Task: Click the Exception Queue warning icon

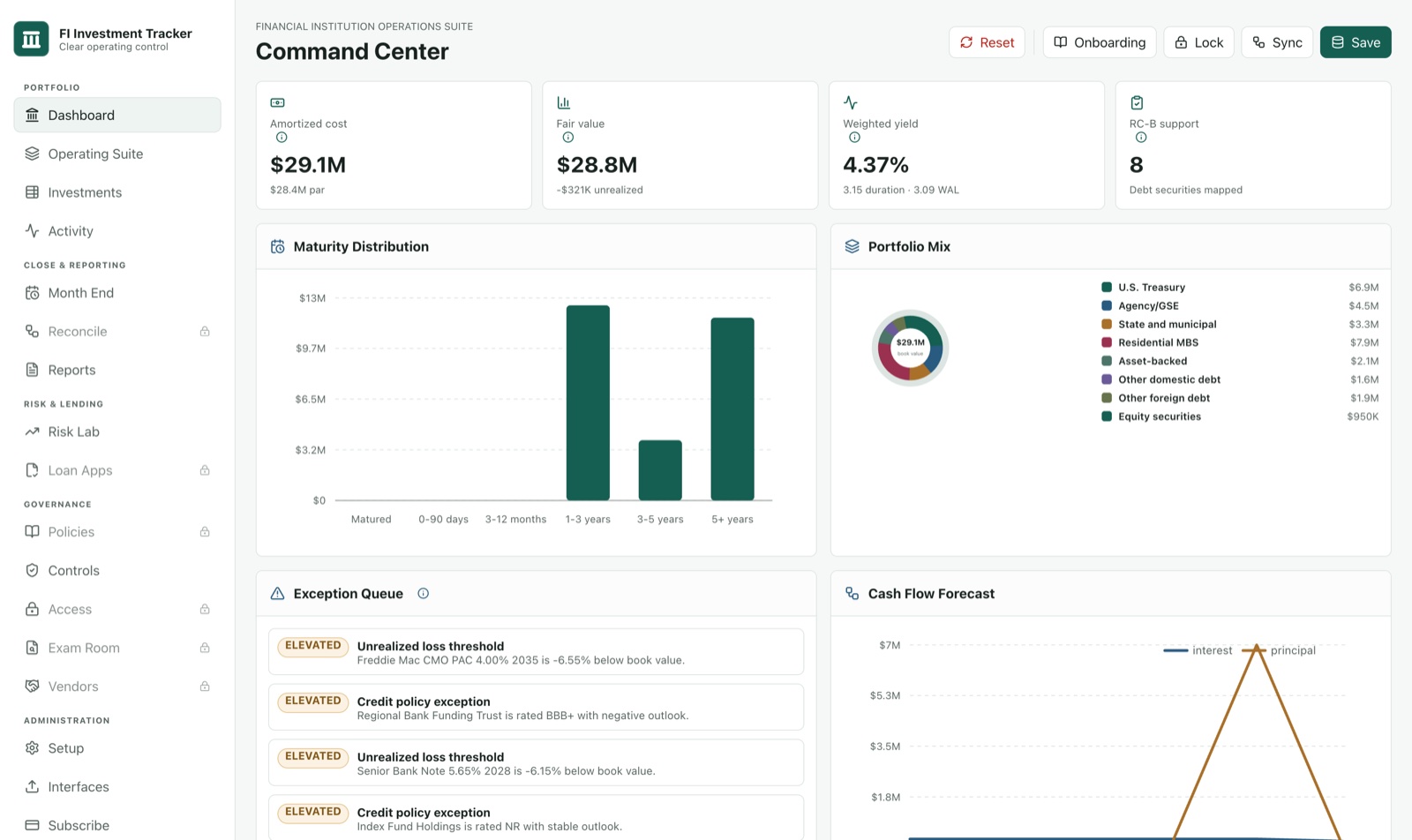Action: pos(277,594)
